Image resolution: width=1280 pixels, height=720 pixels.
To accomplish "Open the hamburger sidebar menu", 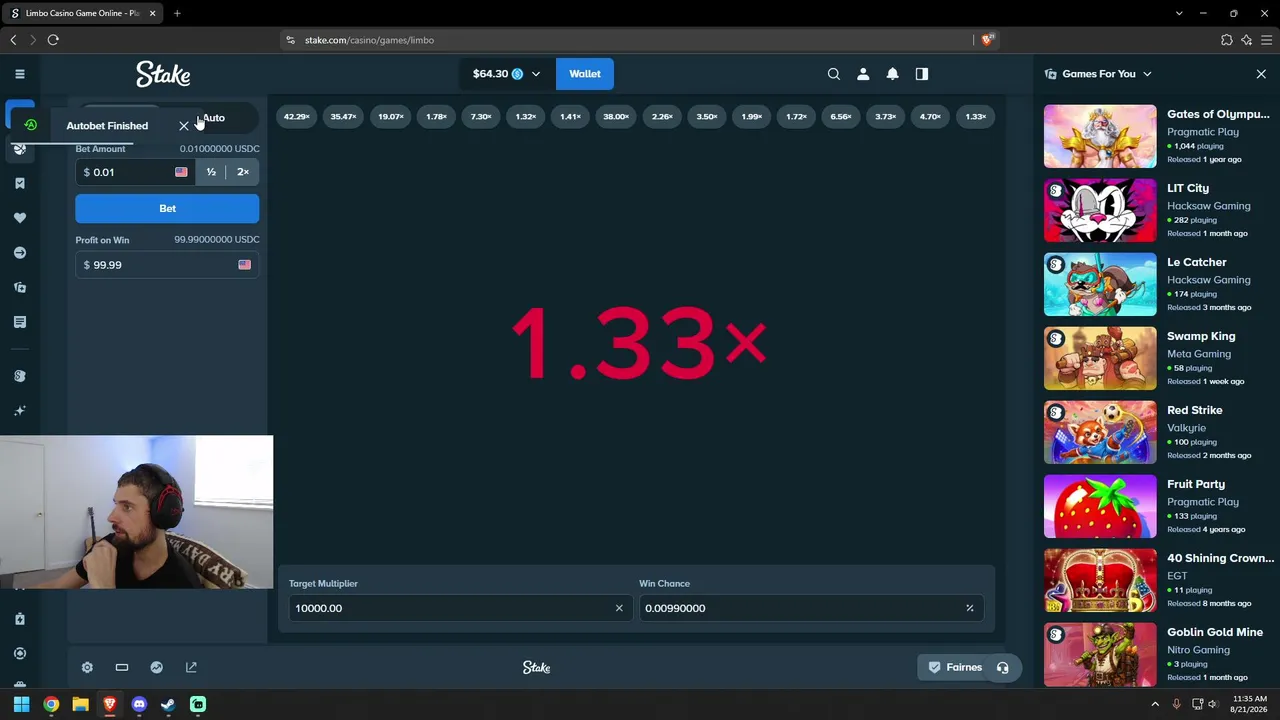I will [20, 74].
